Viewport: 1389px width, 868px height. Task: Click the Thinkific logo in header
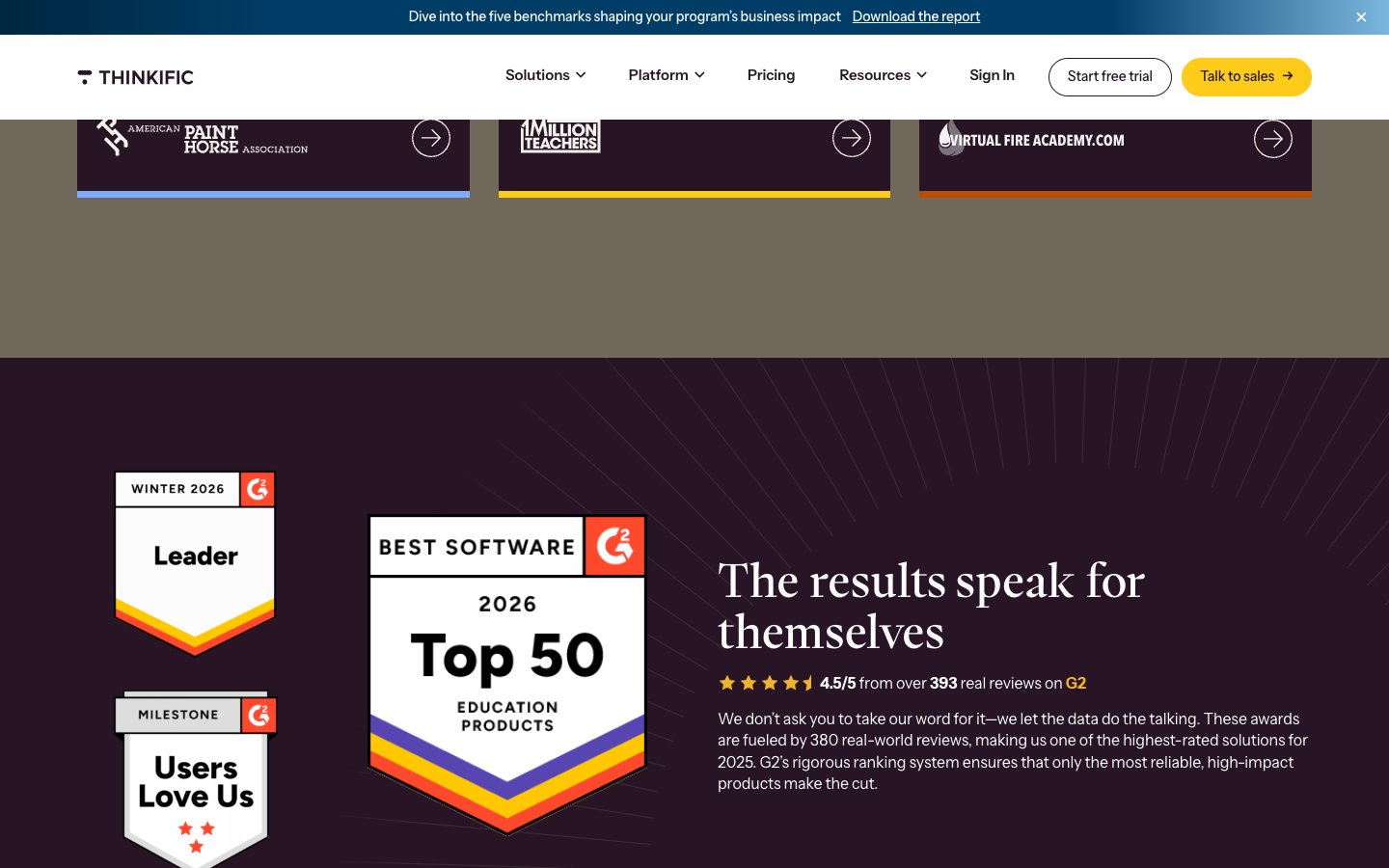point(136,77)
